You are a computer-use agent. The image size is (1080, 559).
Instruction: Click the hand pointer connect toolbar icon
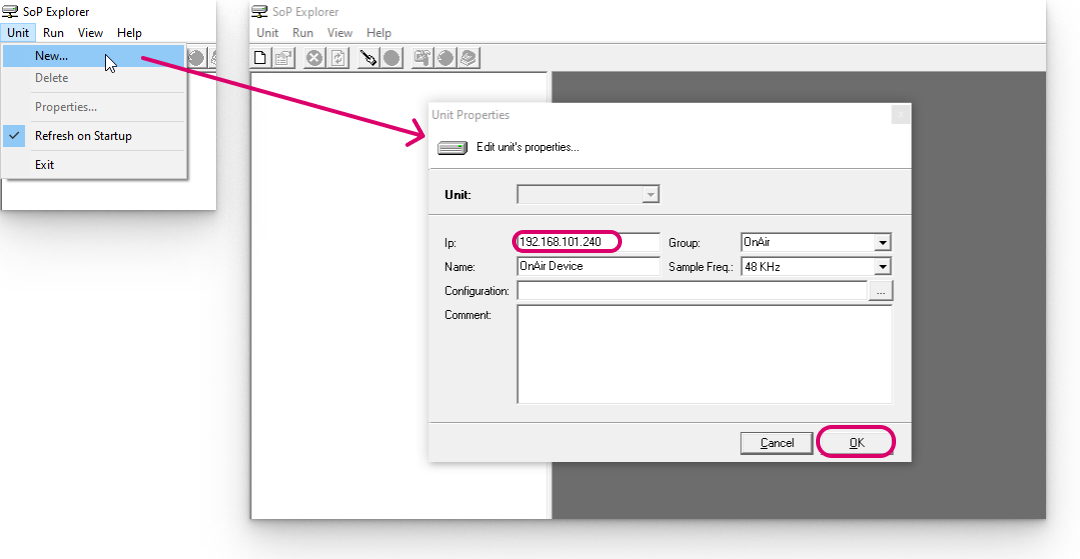coord(369,58)
